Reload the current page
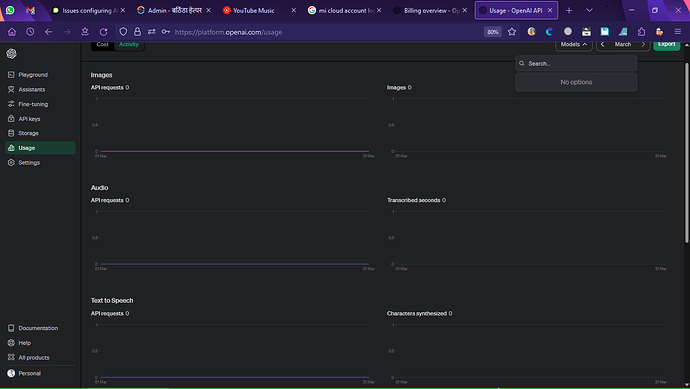This screenshot has height=389, width=690. 103,32
